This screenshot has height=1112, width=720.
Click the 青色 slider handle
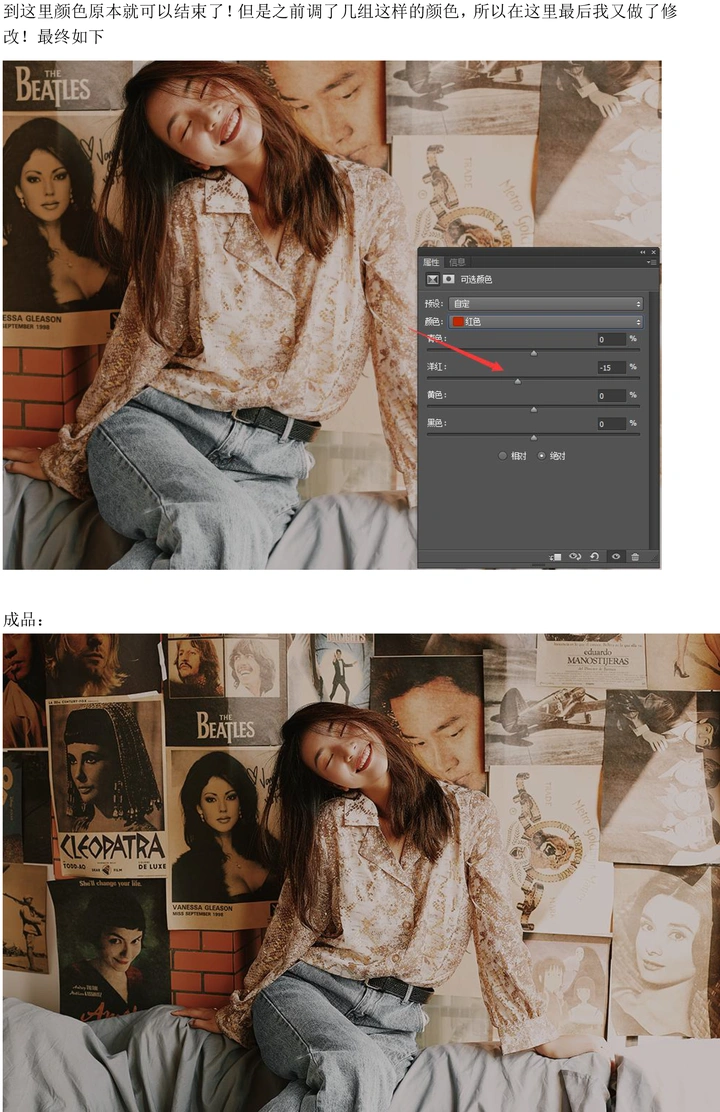point(533,353)
